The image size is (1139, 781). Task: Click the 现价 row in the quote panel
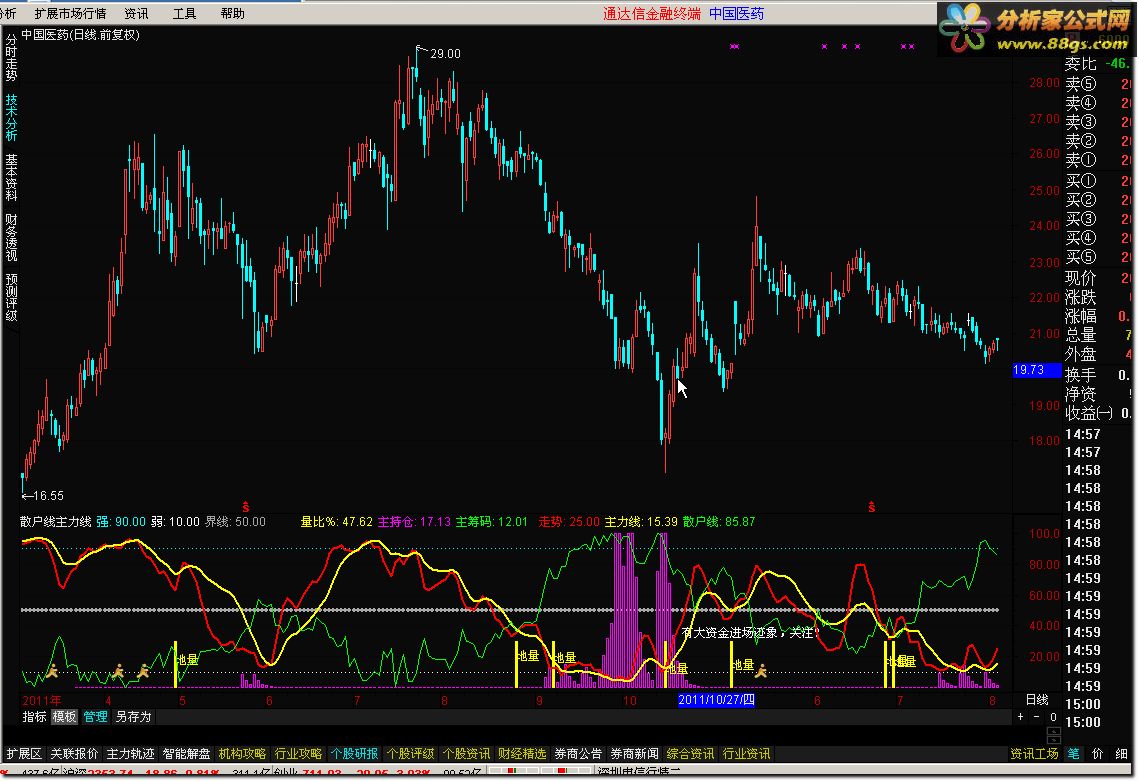1099,278
